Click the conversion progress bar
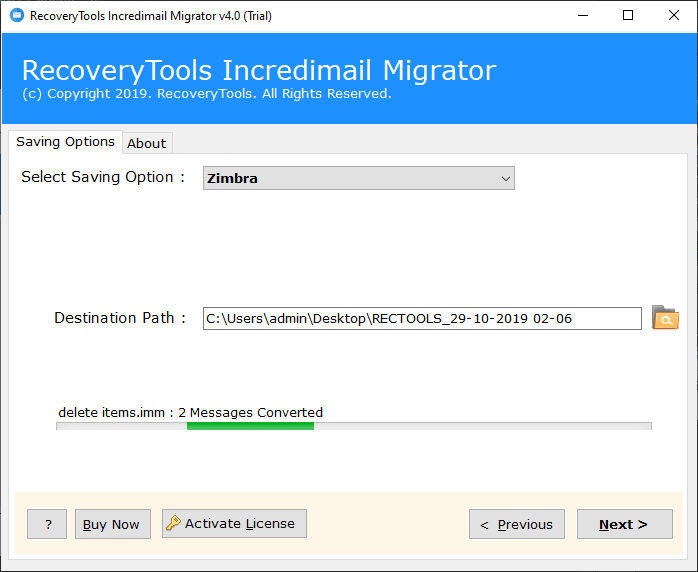This screenshot has height=572, width=698. 354,426
